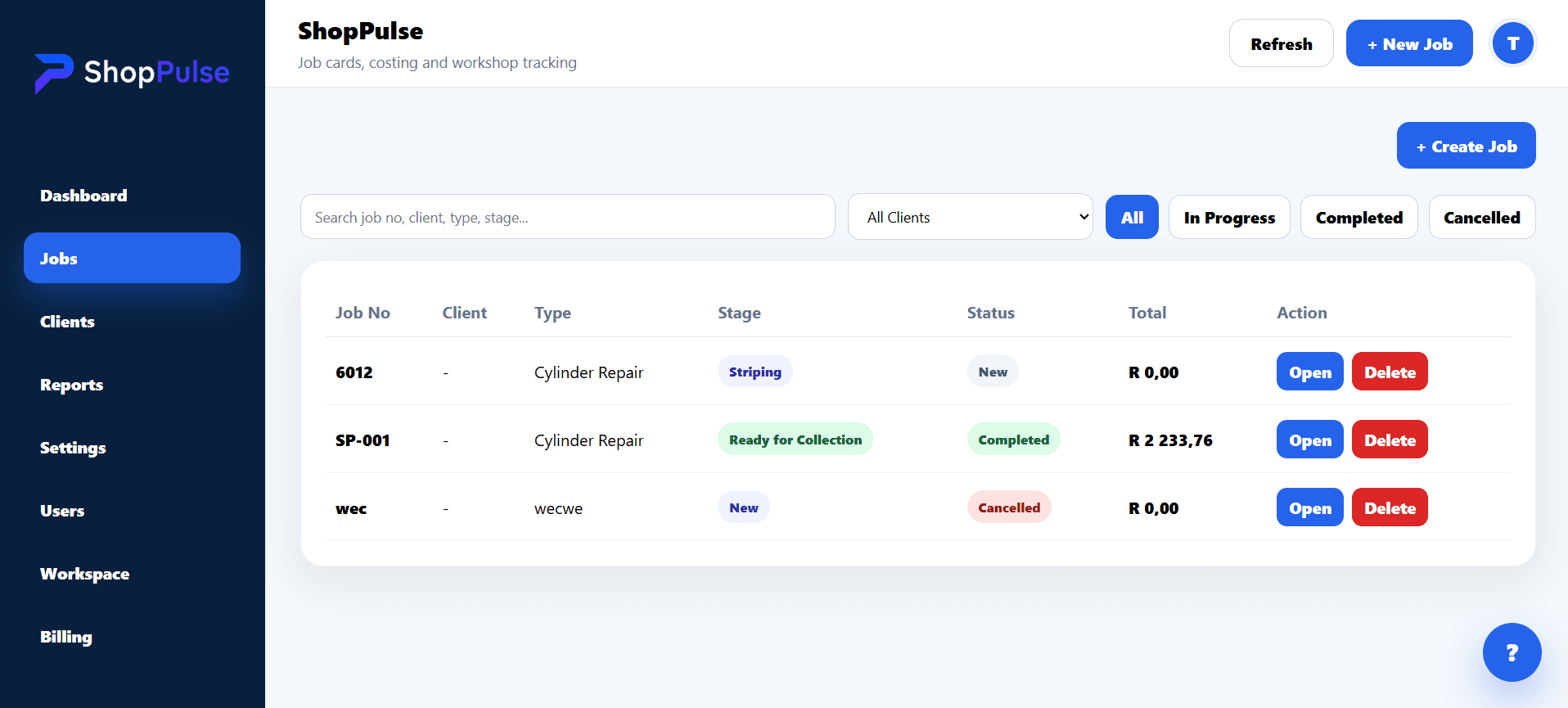Delete job 6012
Viewport: 1568px width, 708px height.
(1390, 372)
